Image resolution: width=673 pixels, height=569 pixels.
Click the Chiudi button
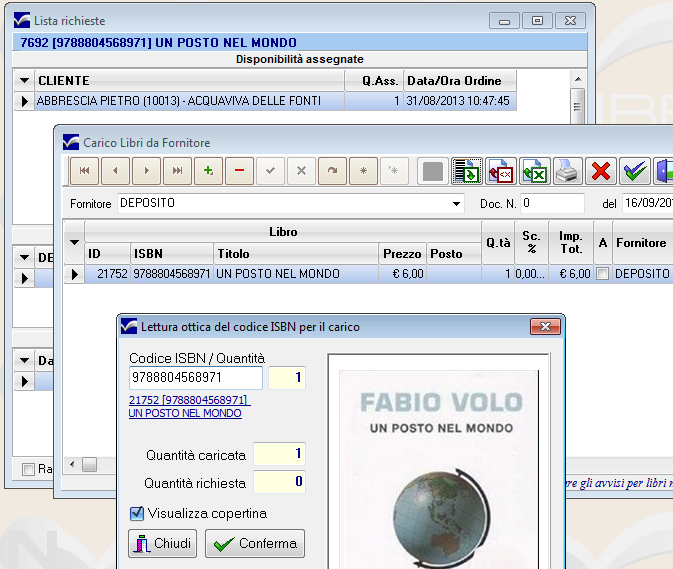163,543
